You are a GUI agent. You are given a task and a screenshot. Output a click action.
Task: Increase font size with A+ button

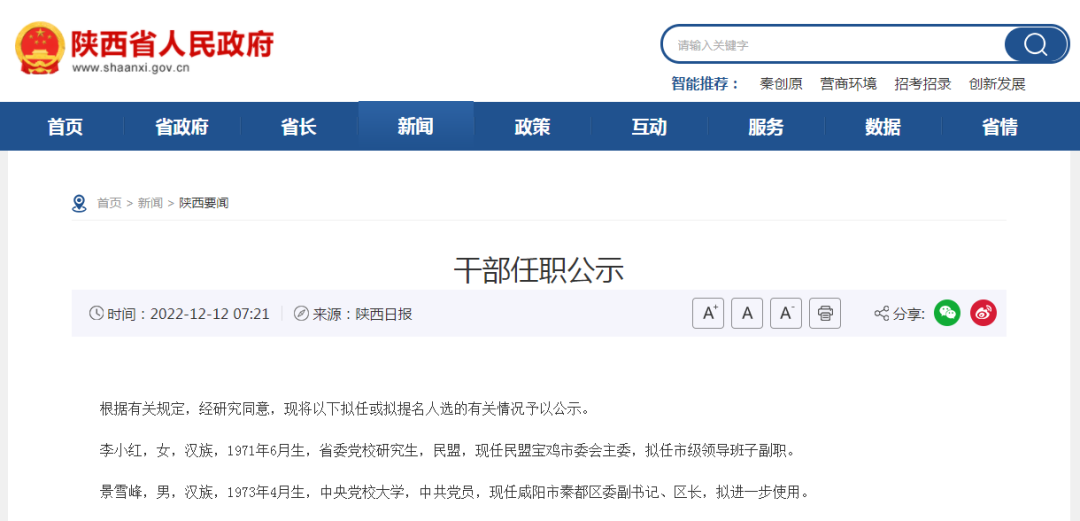(x=708, y=314)
